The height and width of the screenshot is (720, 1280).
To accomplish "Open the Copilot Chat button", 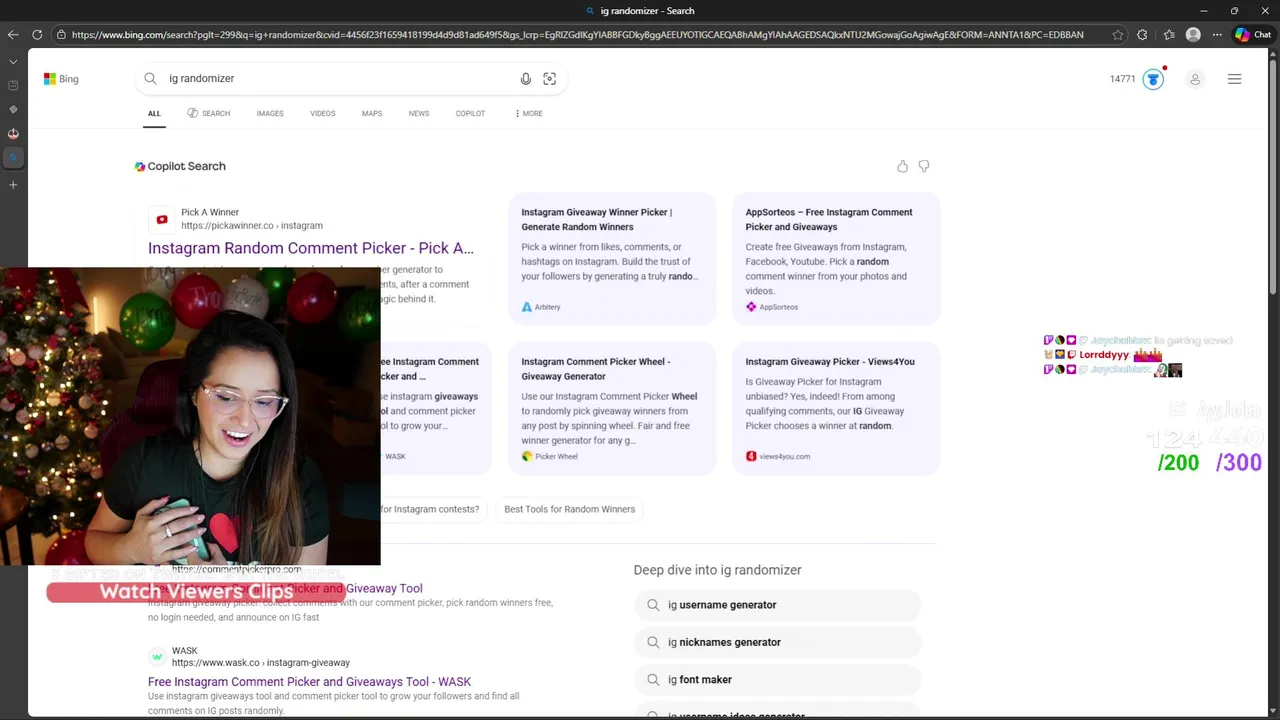I will (x=1253, y=35).
